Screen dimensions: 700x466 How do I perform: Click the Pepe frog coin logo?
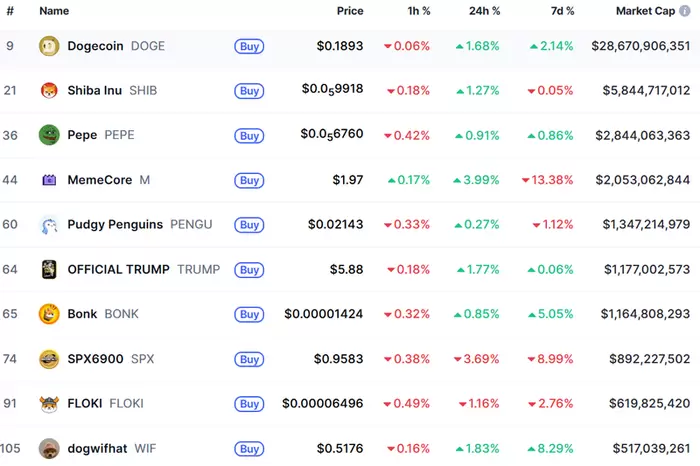pos(48,135)
